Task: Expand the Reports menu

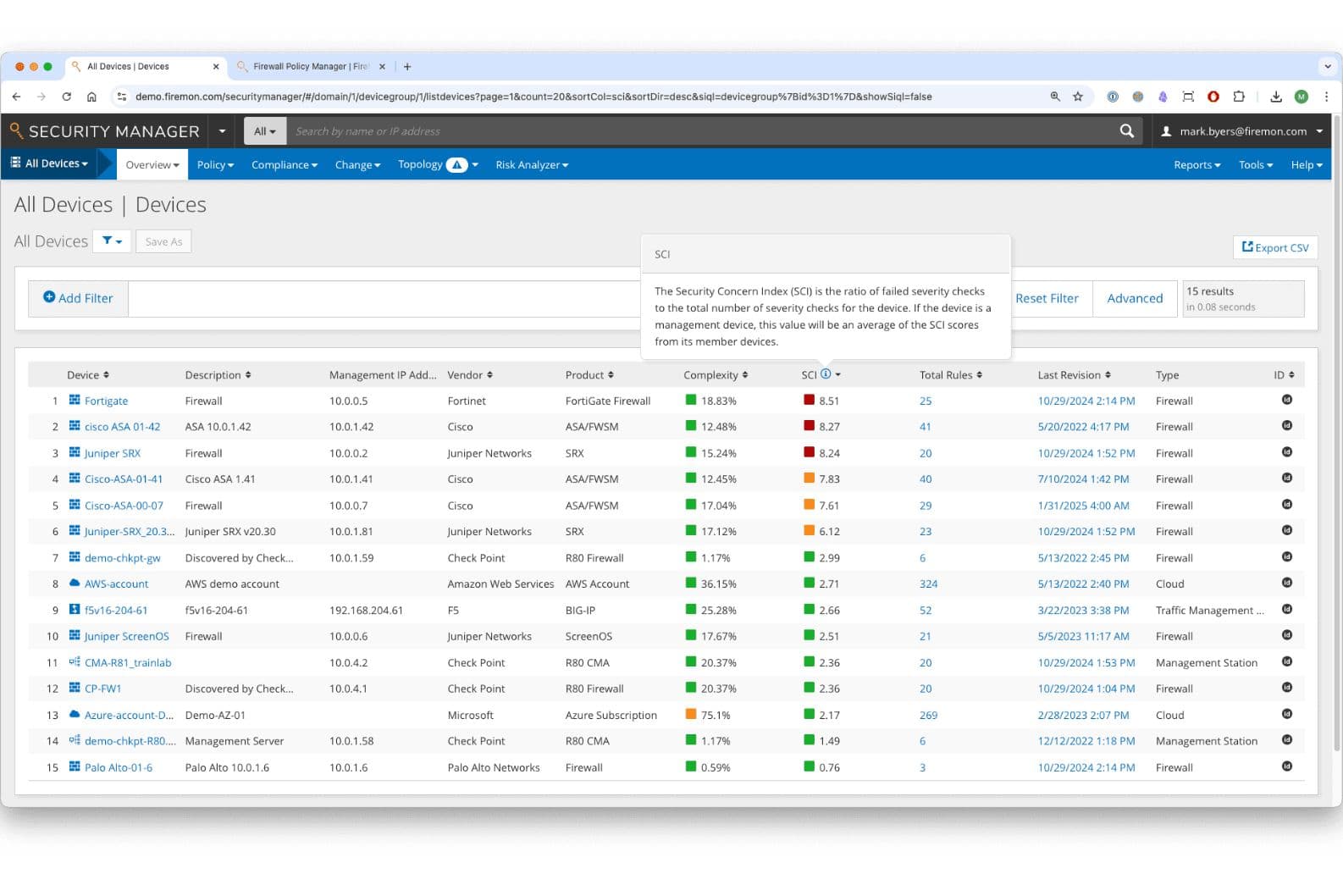Action: tap(1197, 164)
